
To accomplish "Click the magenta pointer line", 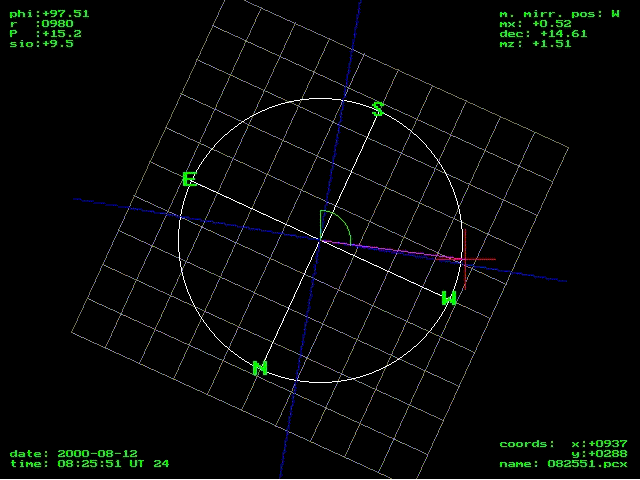I will tap(392, 250).
